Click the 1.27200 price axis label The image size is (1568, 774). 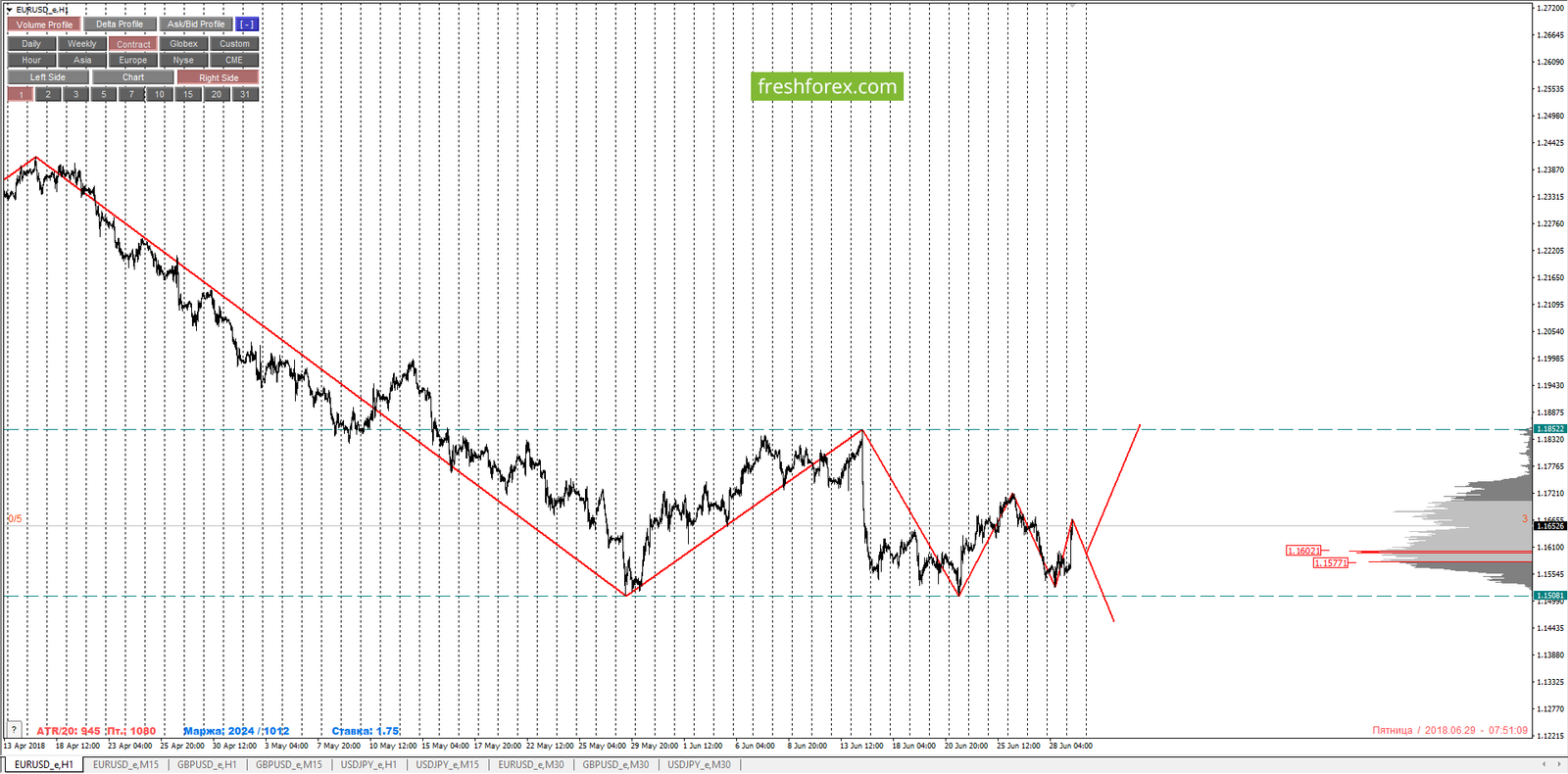(x=1549, y=8)
